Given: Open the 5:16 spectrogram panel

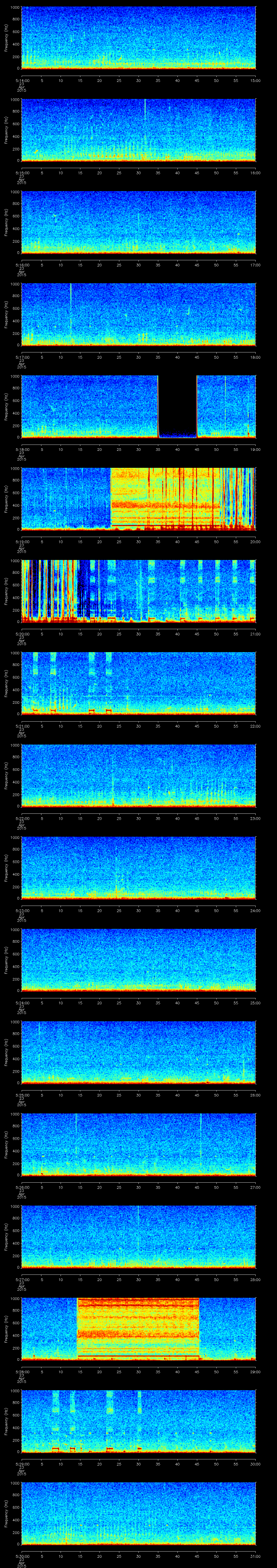Looking at the screenshot, I should (x=138, y=222).
